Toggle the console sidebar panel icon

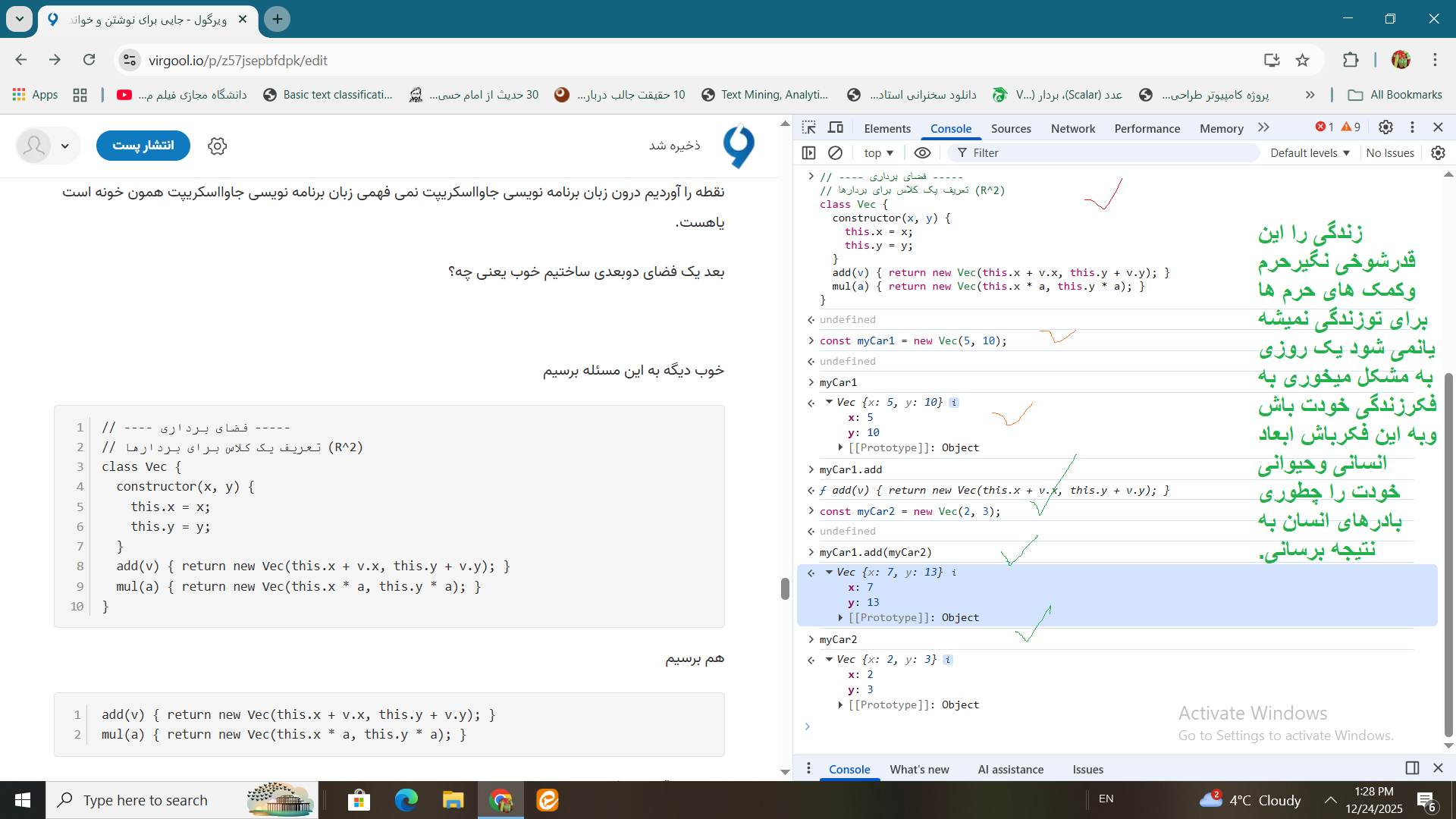click(809, 153)
